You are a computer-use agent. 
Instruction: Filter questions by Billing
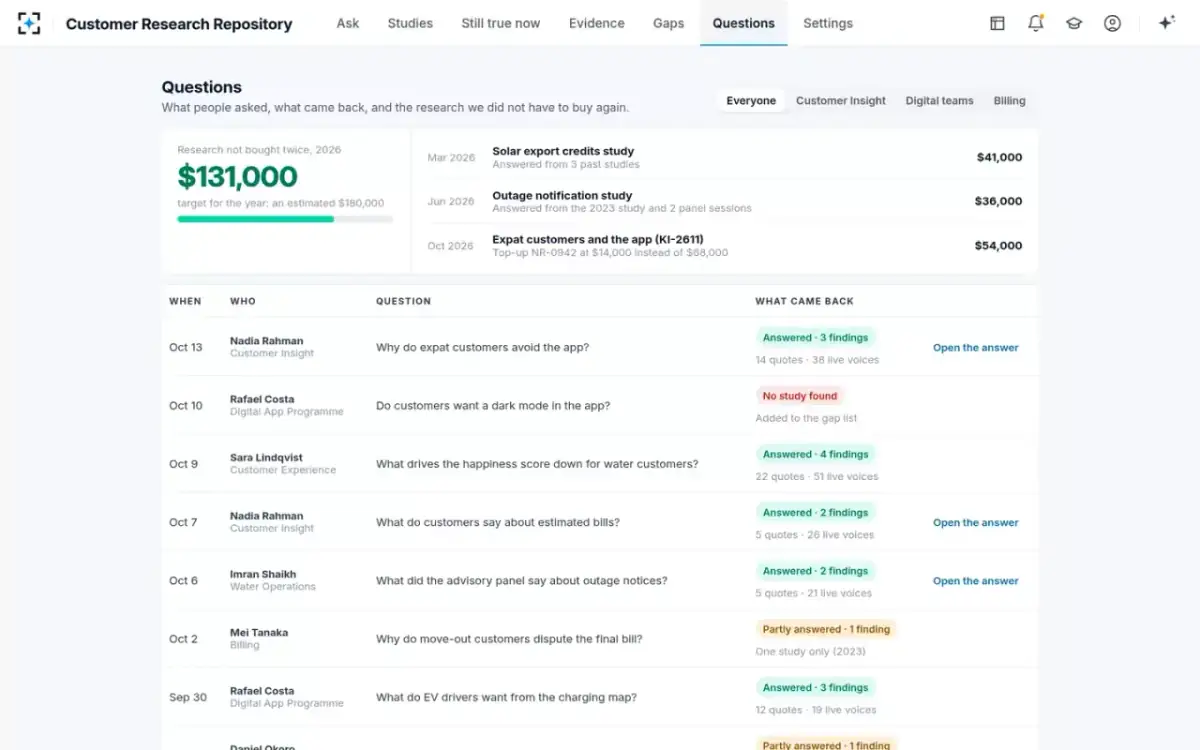(1009, 101)
